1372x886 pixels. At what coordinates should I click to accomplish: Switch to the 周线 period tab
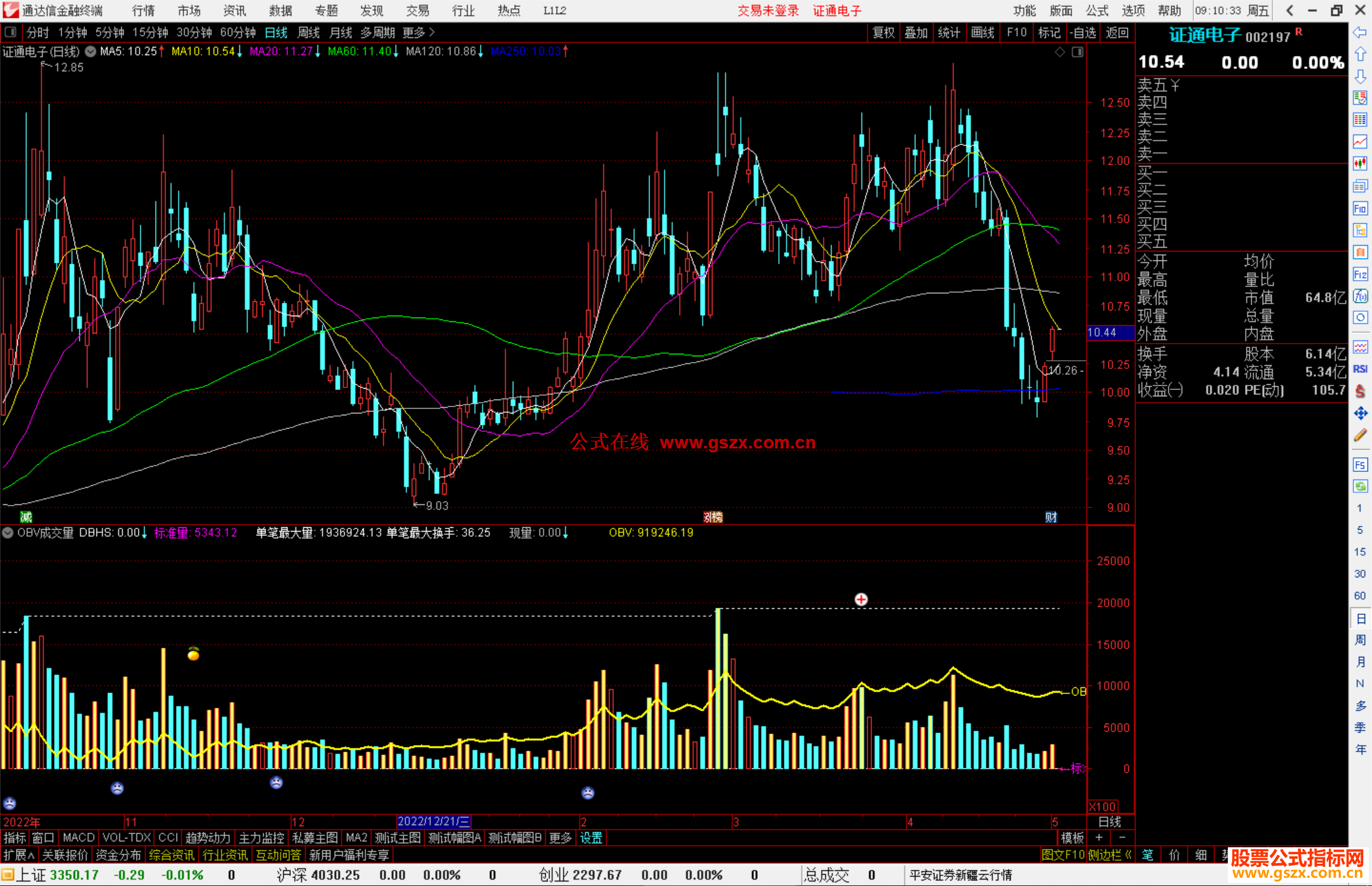(x=308, y=32)
